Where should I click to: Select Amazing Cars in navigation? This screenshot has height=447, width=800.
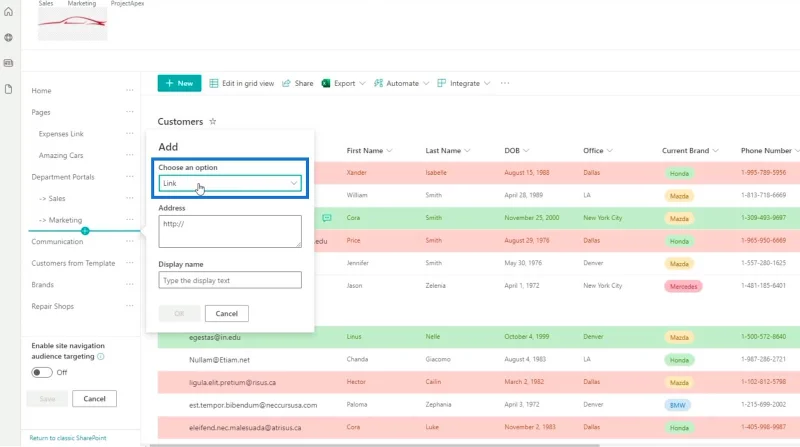coord(61,155)
